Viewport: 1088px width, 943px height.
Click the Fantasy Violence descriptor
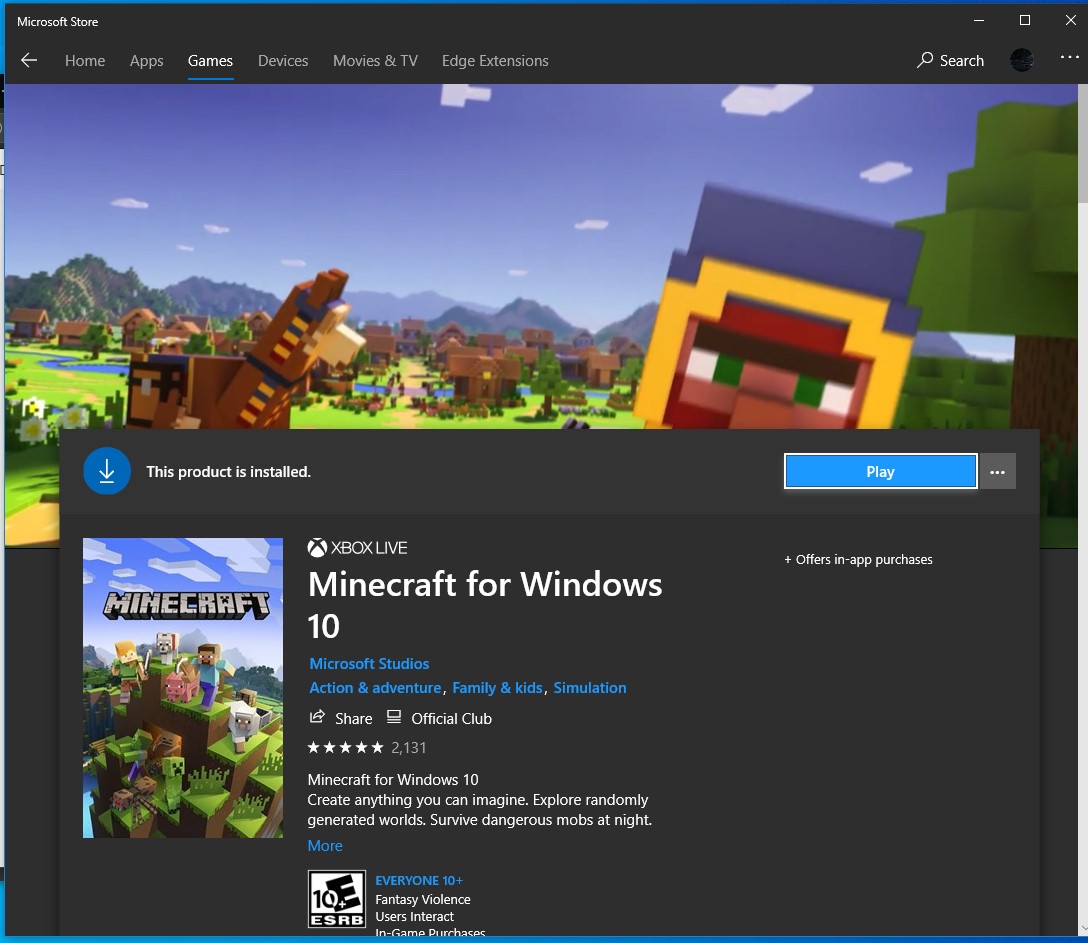[423, 899]
